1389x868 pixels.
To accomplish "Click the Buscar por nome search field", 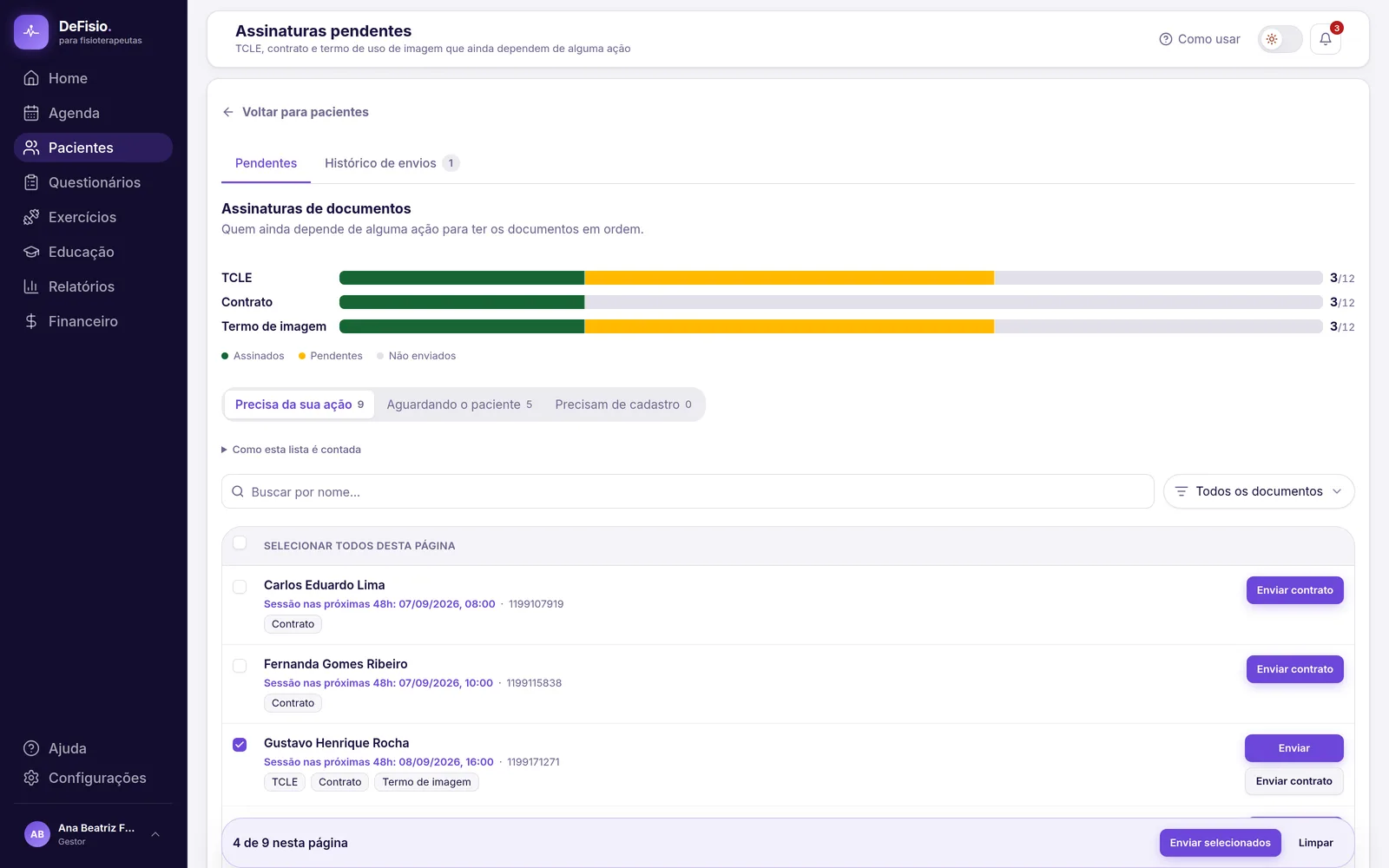I will point(688,491).
